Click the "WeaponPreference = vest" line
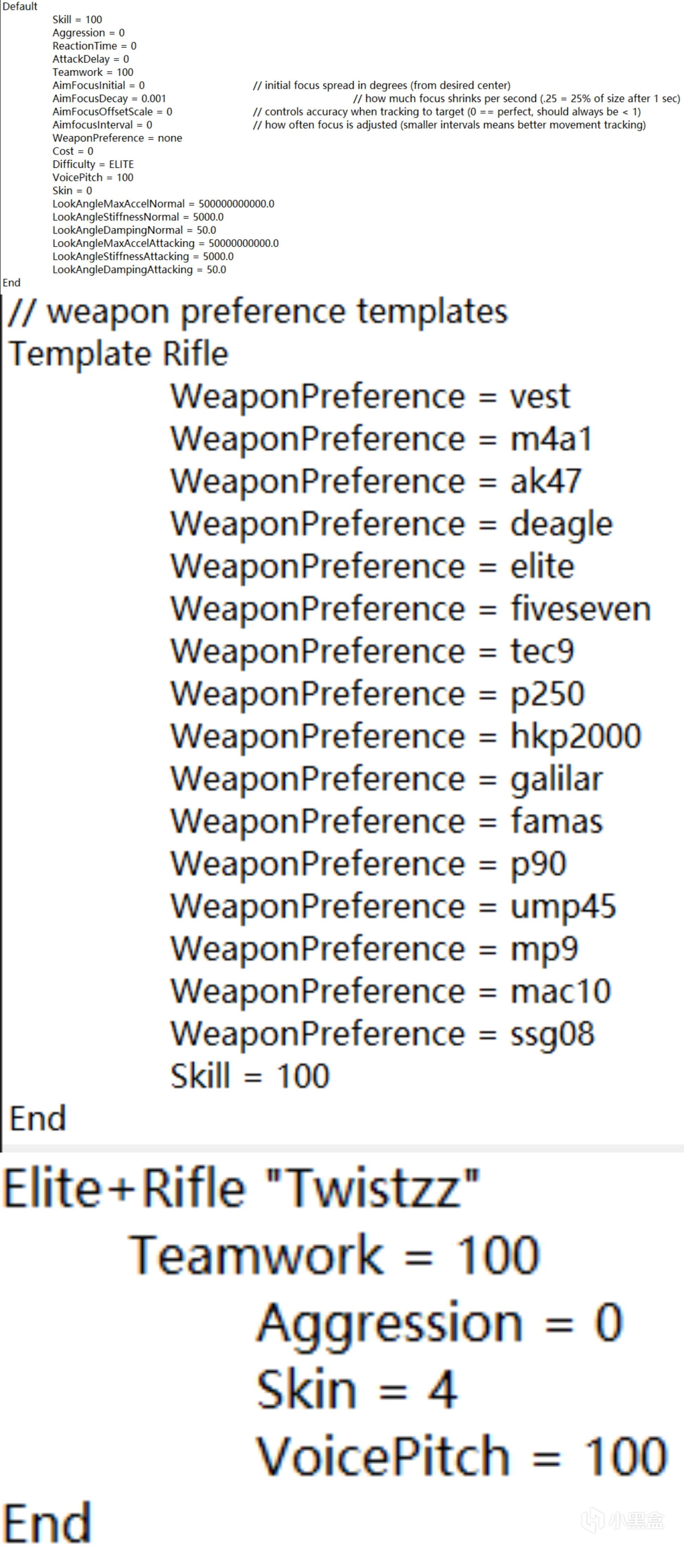 click(370, 397)
